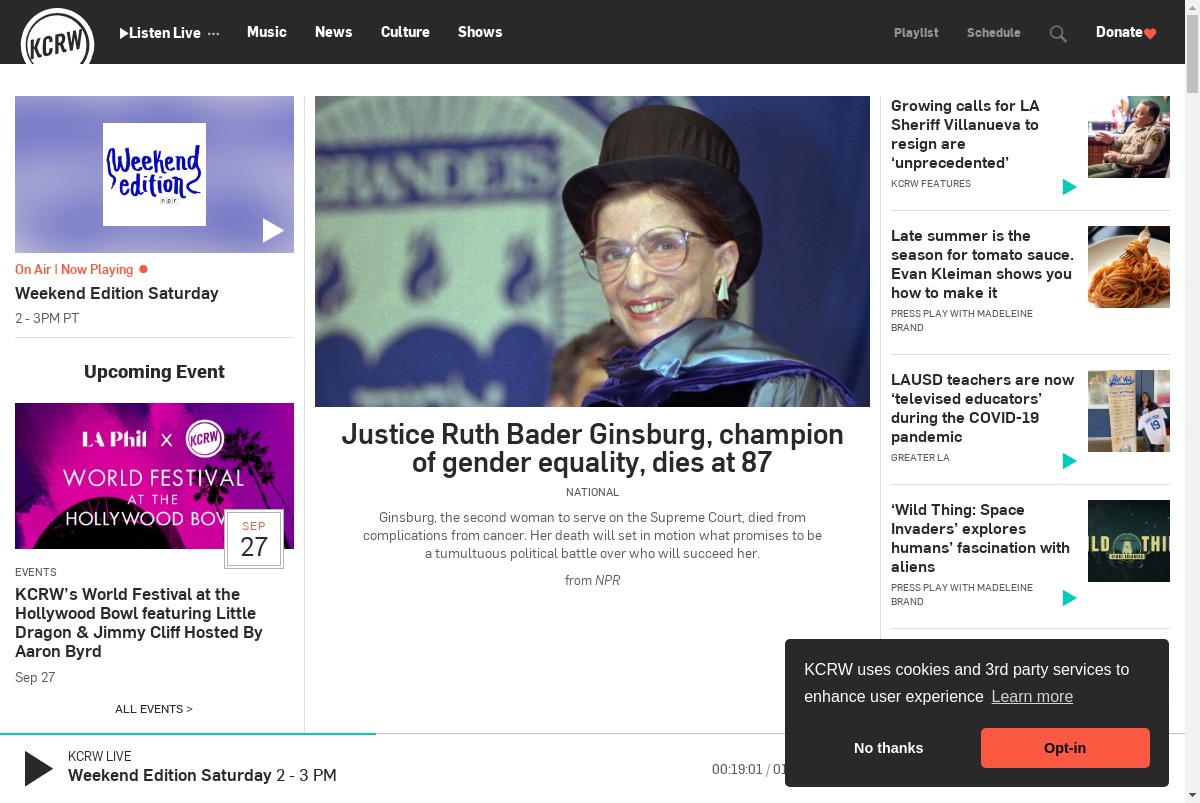1200x803 pixels.
Task: View ALL EVENTS link
Action: [154, 709]
